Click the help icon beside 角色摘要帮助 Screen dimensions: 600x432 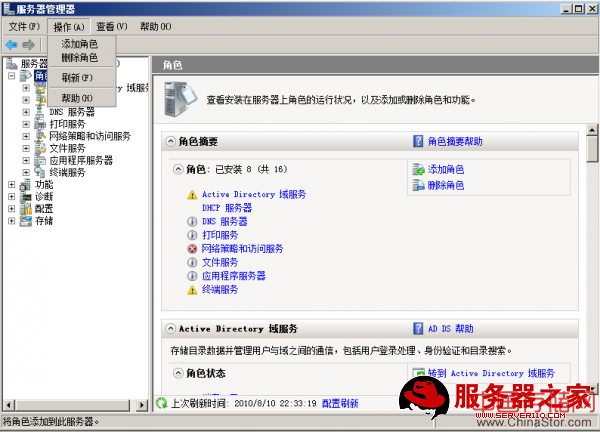(x=418, y=142)
